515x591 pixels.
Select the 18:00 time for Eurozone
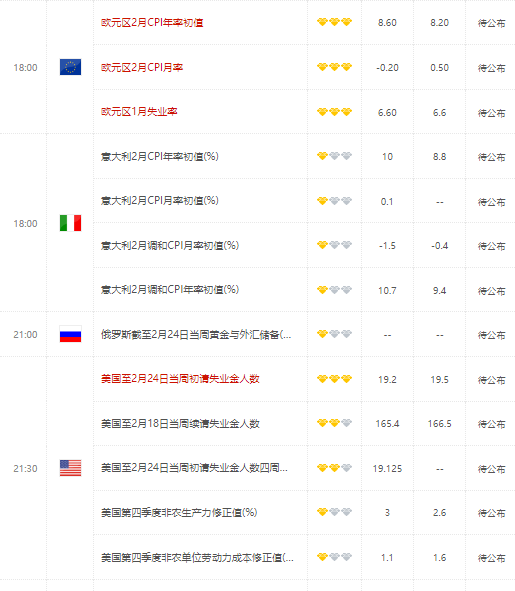coord(25,67)
